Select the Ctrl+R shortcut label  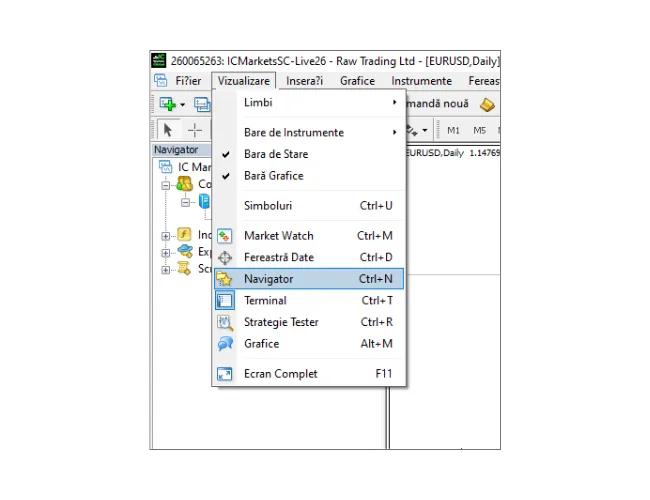[x=376, y=322]
